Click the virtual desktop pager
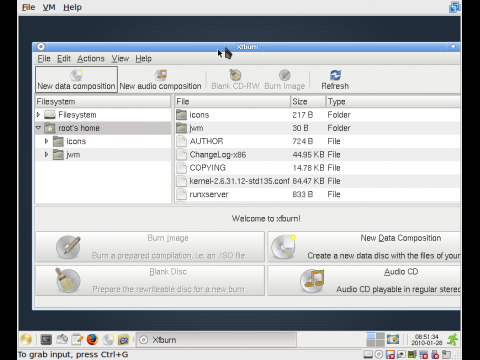Image resolution: width=480 pixels, height=360 pixels. click(375, 340)
